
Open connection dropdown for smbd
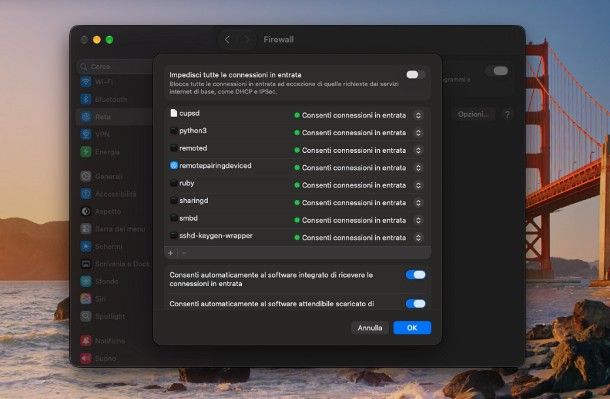418,220
